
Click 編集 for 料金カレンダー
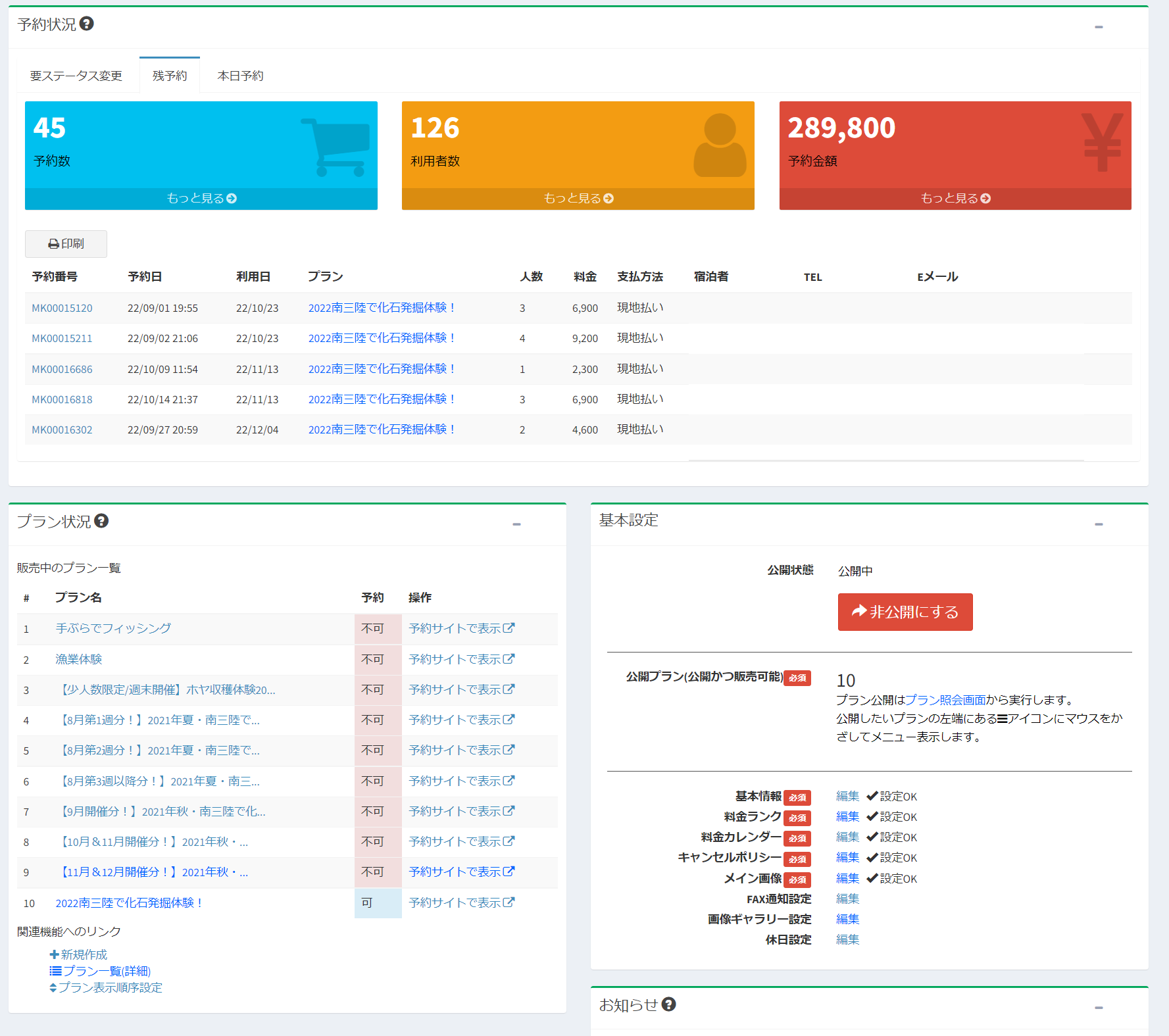tap(847, 837)
